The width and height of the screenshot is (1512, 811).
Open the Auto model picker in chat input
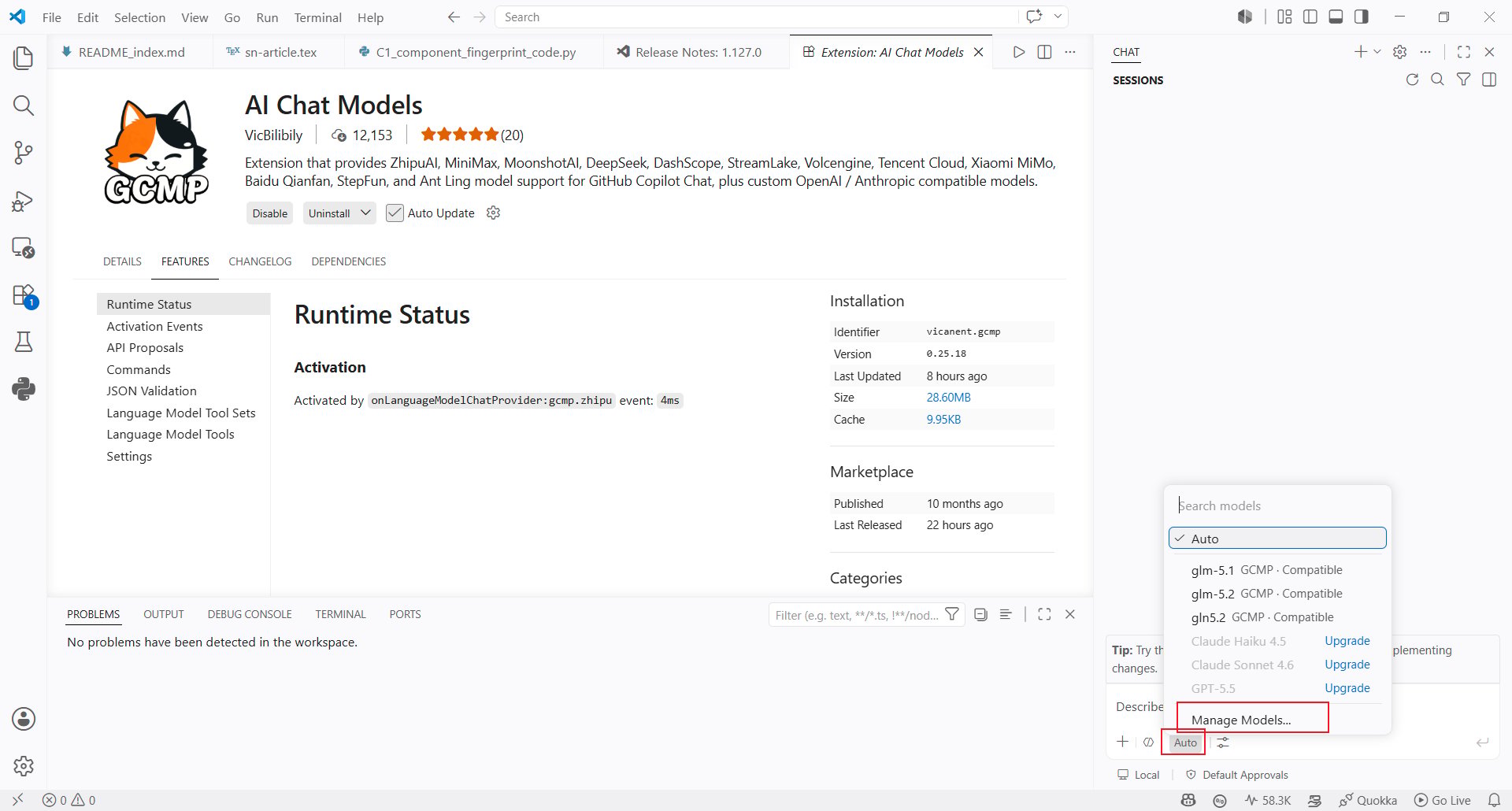(1185, 742)
